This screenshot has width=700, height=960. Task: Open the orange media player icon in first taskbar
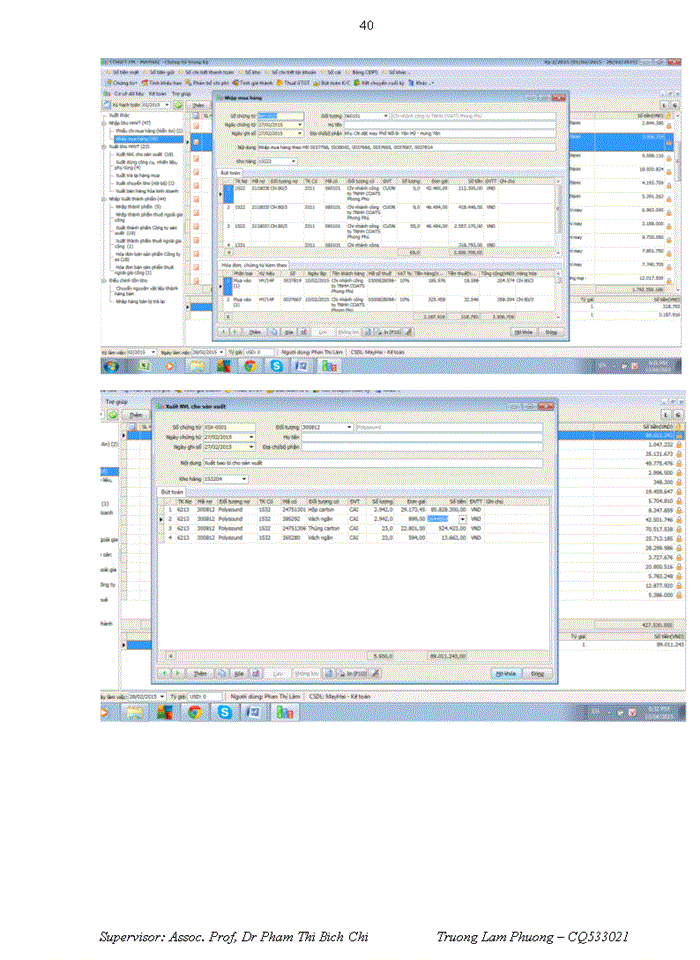170,366
